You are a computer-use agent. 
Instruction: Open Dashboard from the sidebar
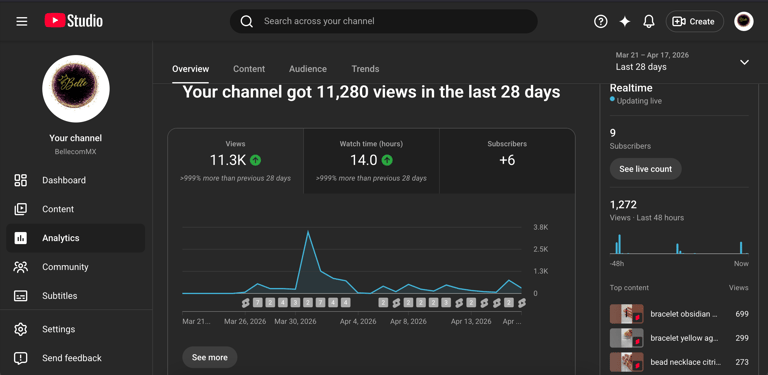pos(75,180)
